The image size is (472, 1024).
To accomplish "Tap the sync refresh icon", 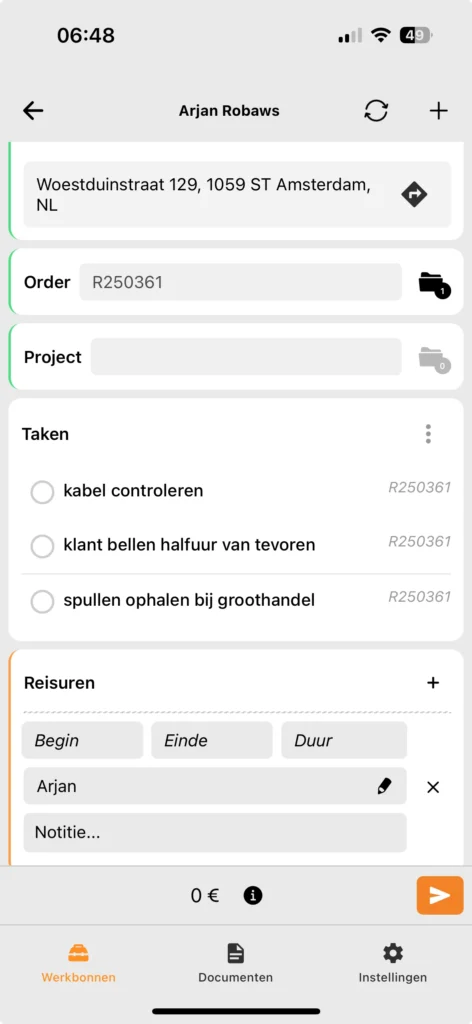I will point(376,111).
